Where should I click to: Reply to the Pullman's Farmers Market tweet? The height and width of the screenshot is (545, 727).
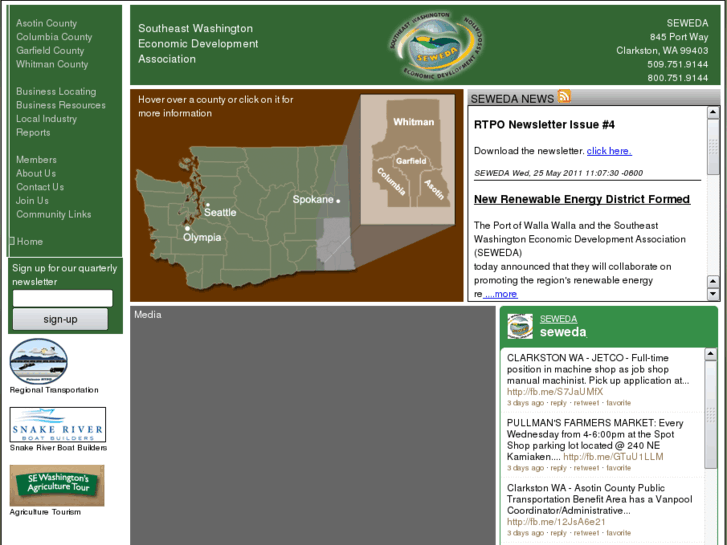558,468
